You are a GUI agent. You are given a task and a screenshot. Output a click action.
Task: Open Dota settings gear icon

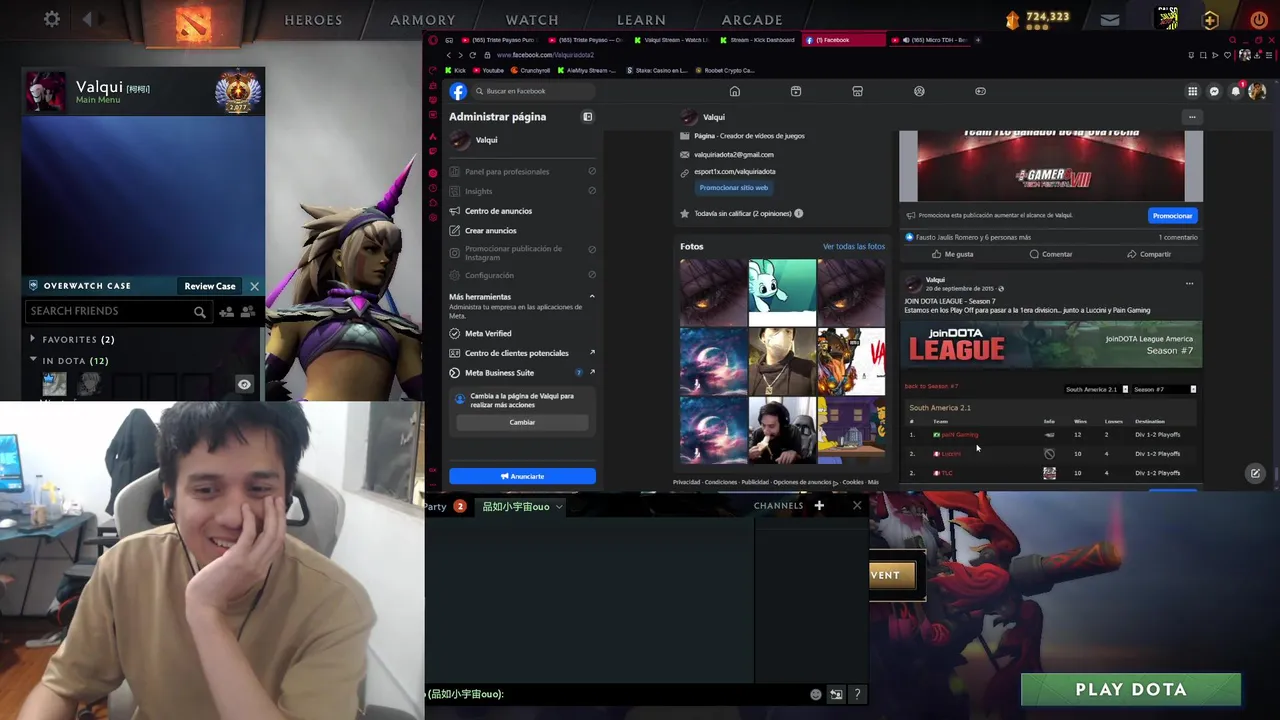(52, 19)
